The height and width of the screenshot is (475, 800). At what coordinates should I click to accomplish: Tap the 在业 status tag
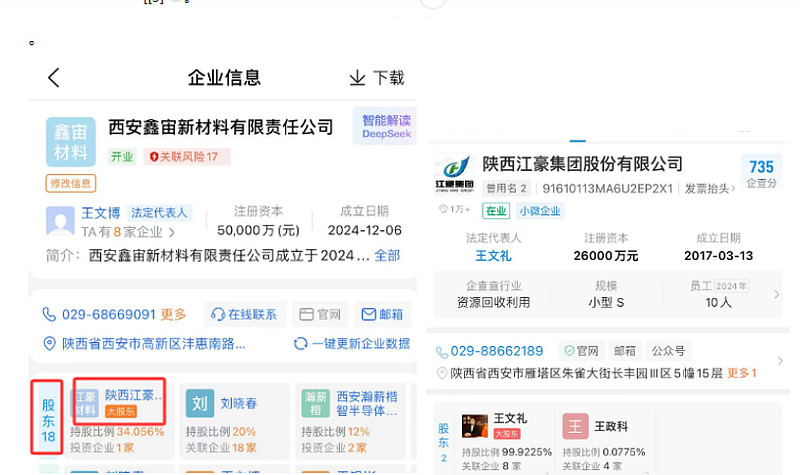(496, 211)
